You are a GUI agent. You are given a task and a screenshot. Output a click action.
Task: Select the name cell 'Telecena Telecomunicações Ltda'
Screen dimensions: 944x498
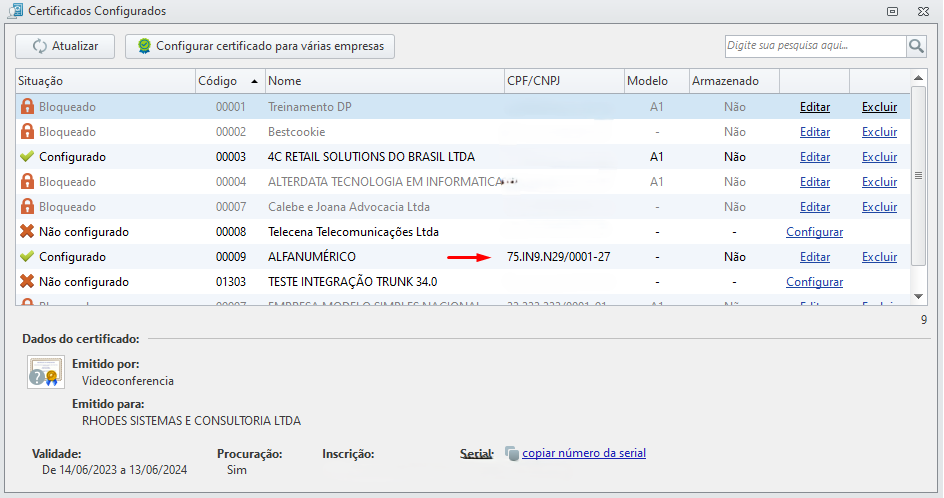(x=353, y=232)
